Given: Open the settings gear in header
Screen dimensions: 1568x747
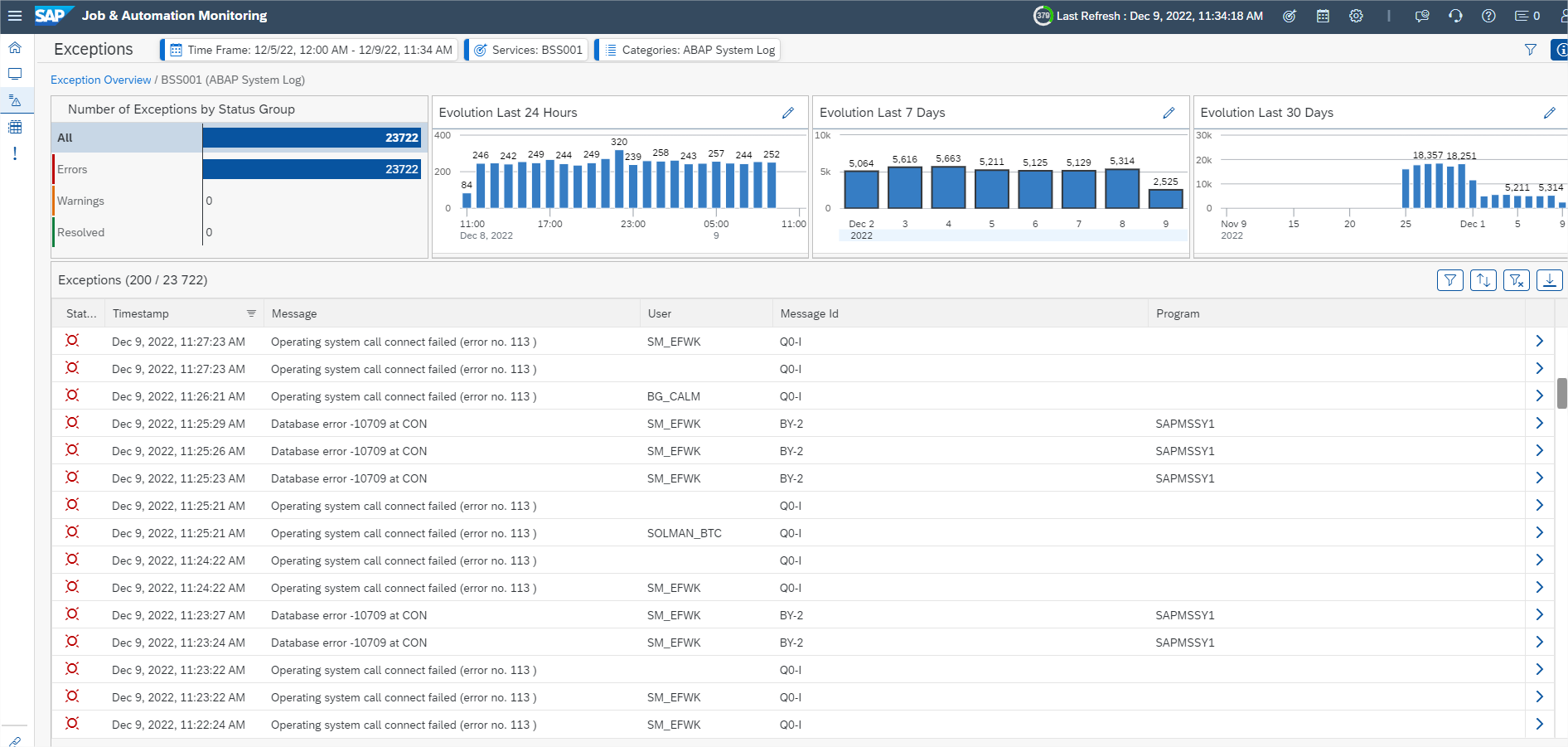Looking at the screenshot, I should click(1356, 16).
